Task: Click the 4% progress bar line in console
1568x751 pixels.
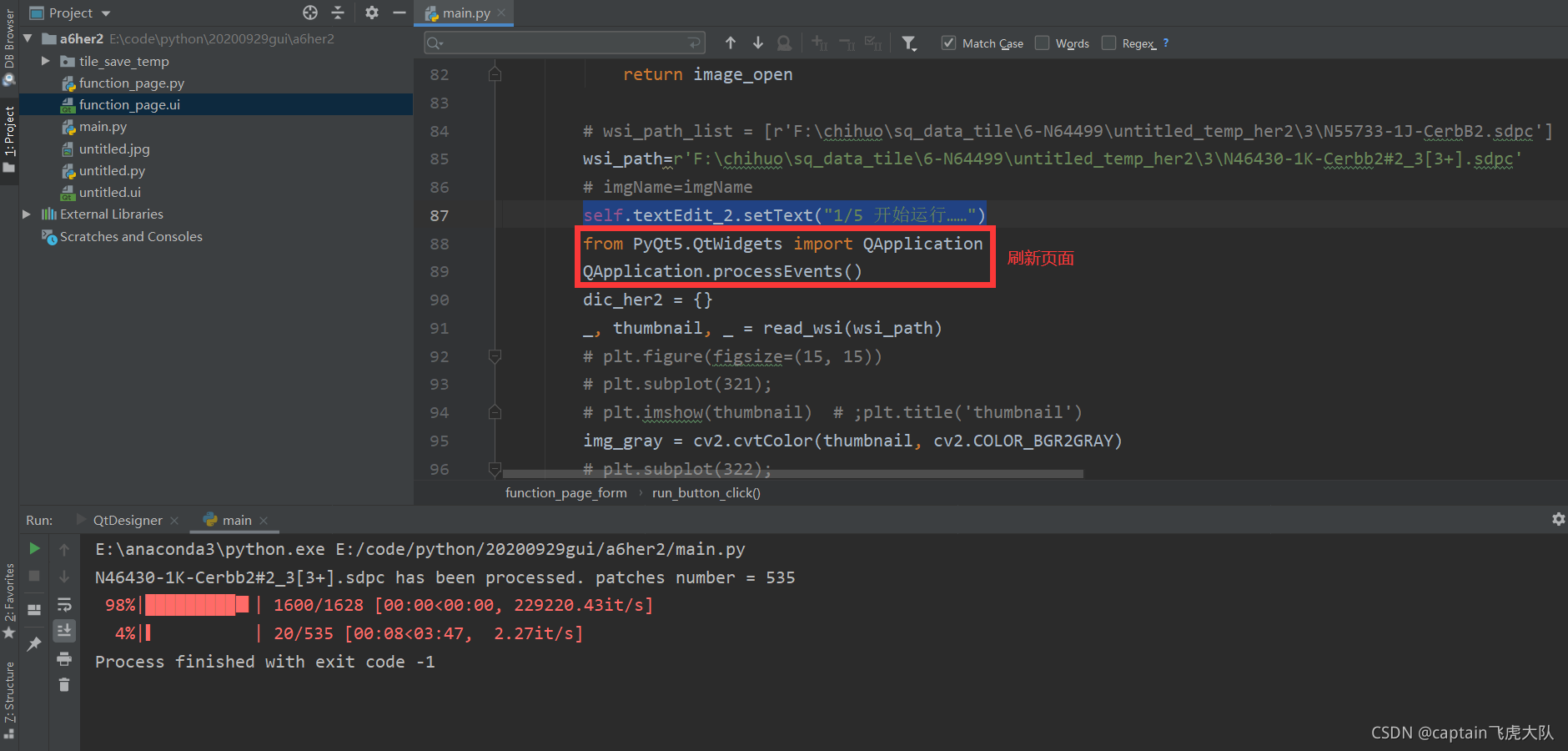Action: (349, 633)
